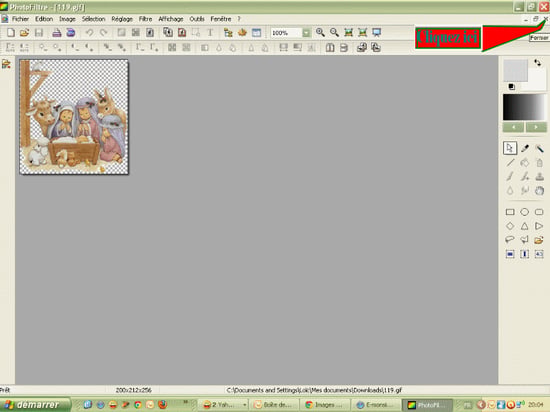Screen dimensions: 550x412
Task: Click file path text in status bar
Action: 314,390
